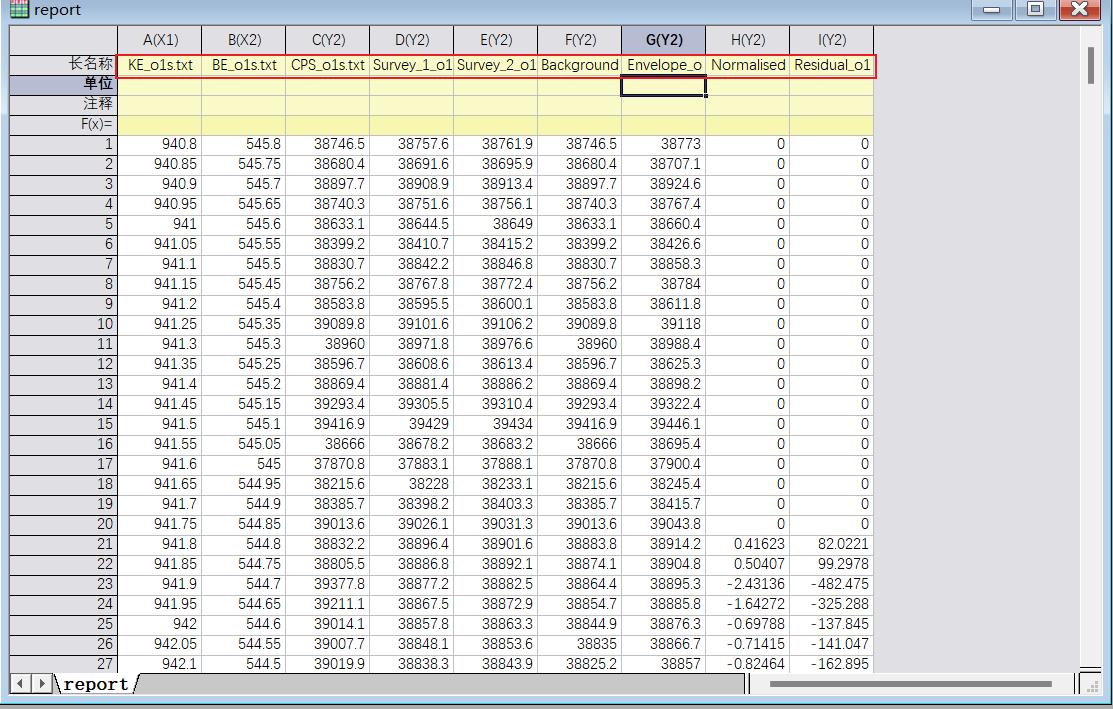Select column header C(Y2)
The height and width of the screenshot is (709, 1113).
click(327, 40)
